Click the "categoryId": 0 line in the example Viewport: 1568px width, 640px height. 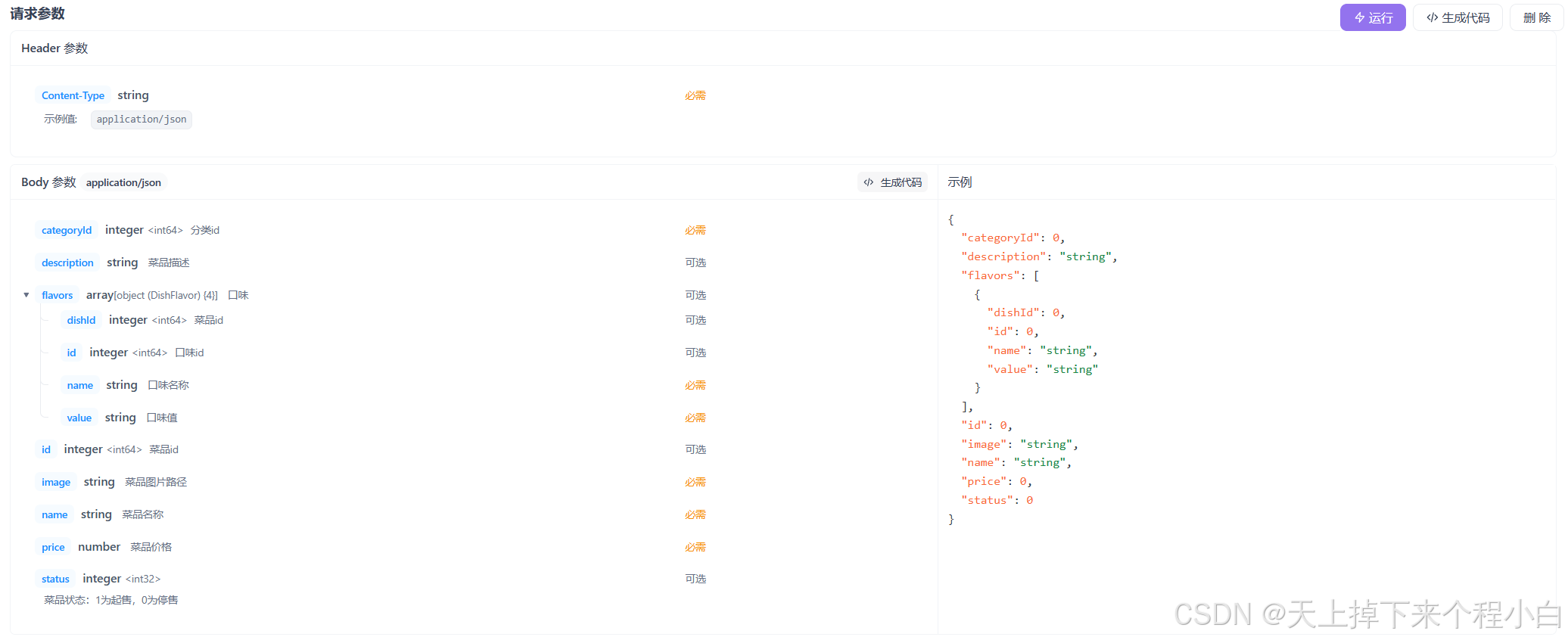pyautogui.click(x=1013, y=238)
